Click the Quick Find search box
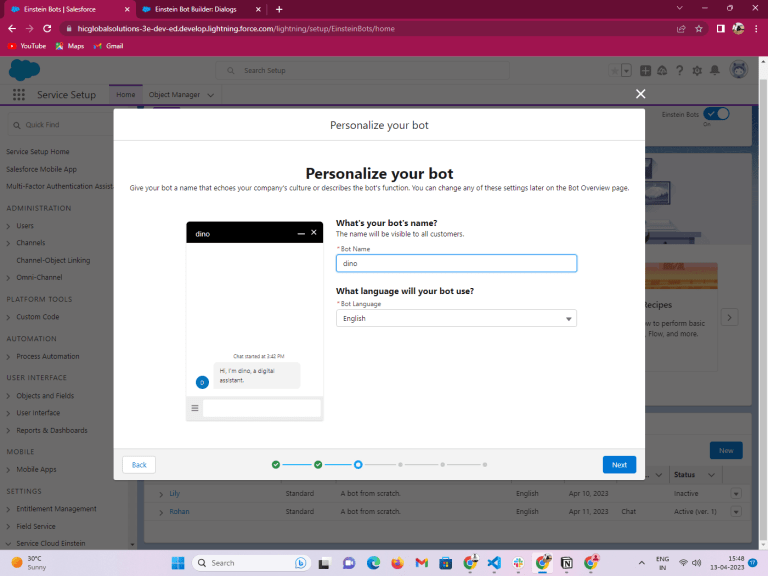The height and width of the screenshot is (576, 768). click(x=61, y=125)
